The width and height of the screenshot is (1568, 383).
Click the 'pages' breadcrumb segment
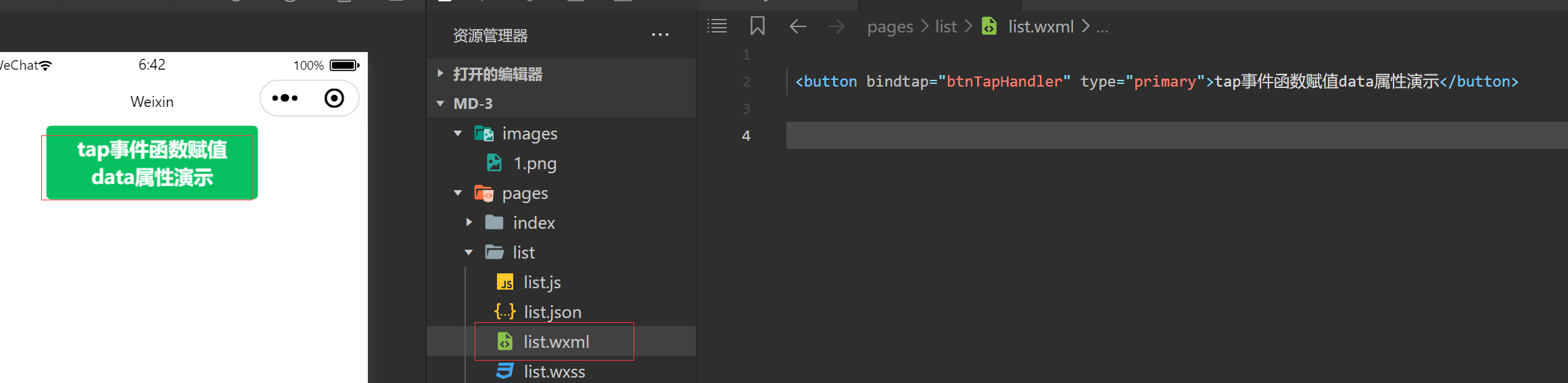[x=890, y=26]
